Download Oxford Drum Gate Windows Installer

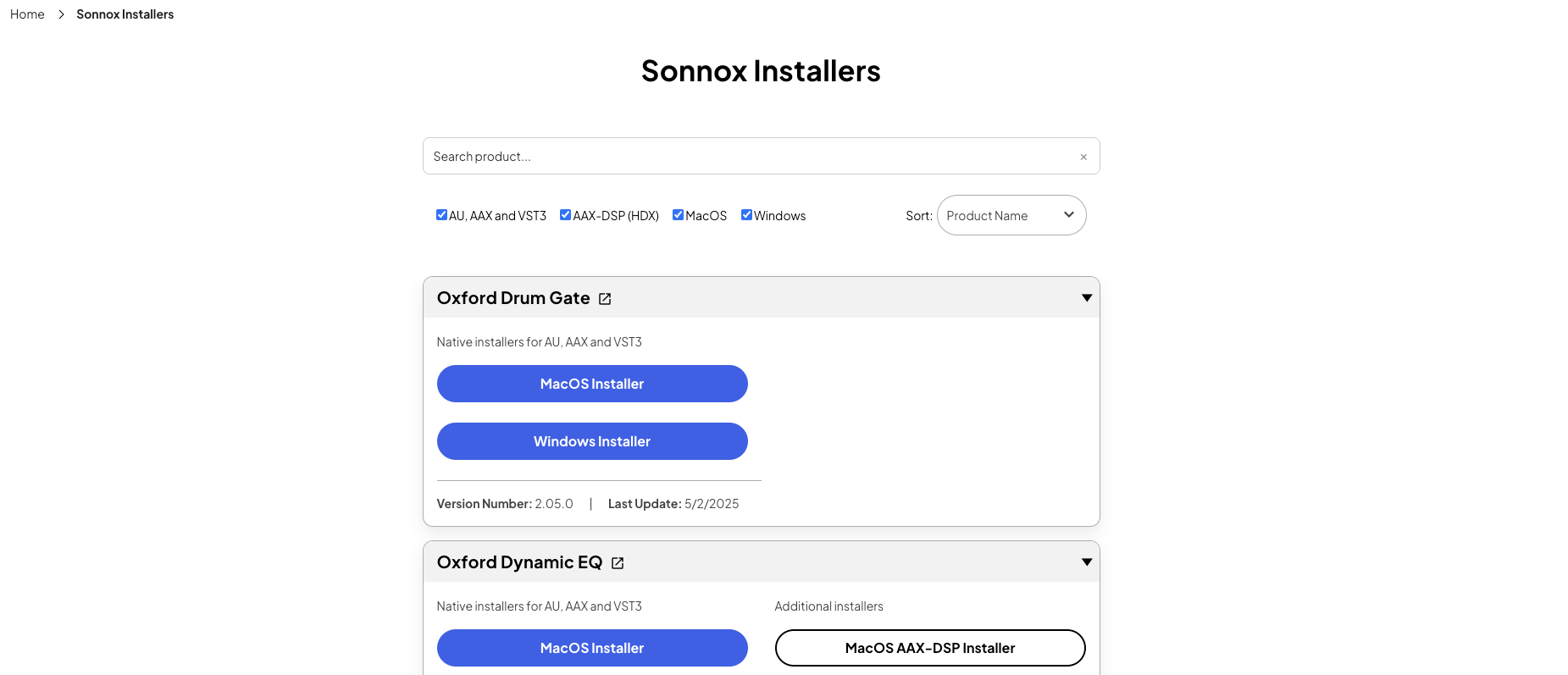(x=592, y=441)
